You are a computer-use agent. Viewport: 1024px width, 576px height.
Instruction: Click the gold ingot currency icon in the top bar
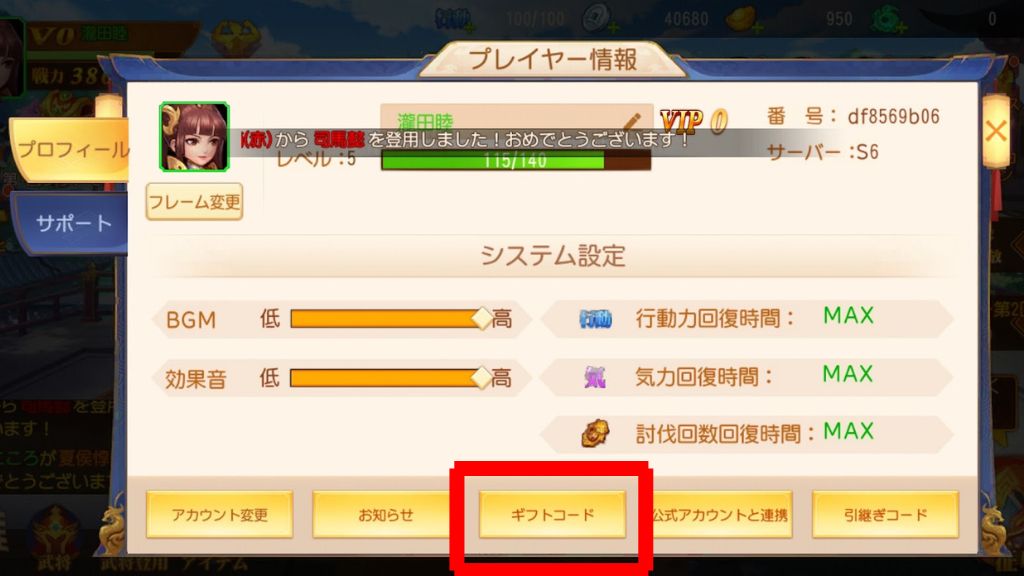click(x=742, y=18)
